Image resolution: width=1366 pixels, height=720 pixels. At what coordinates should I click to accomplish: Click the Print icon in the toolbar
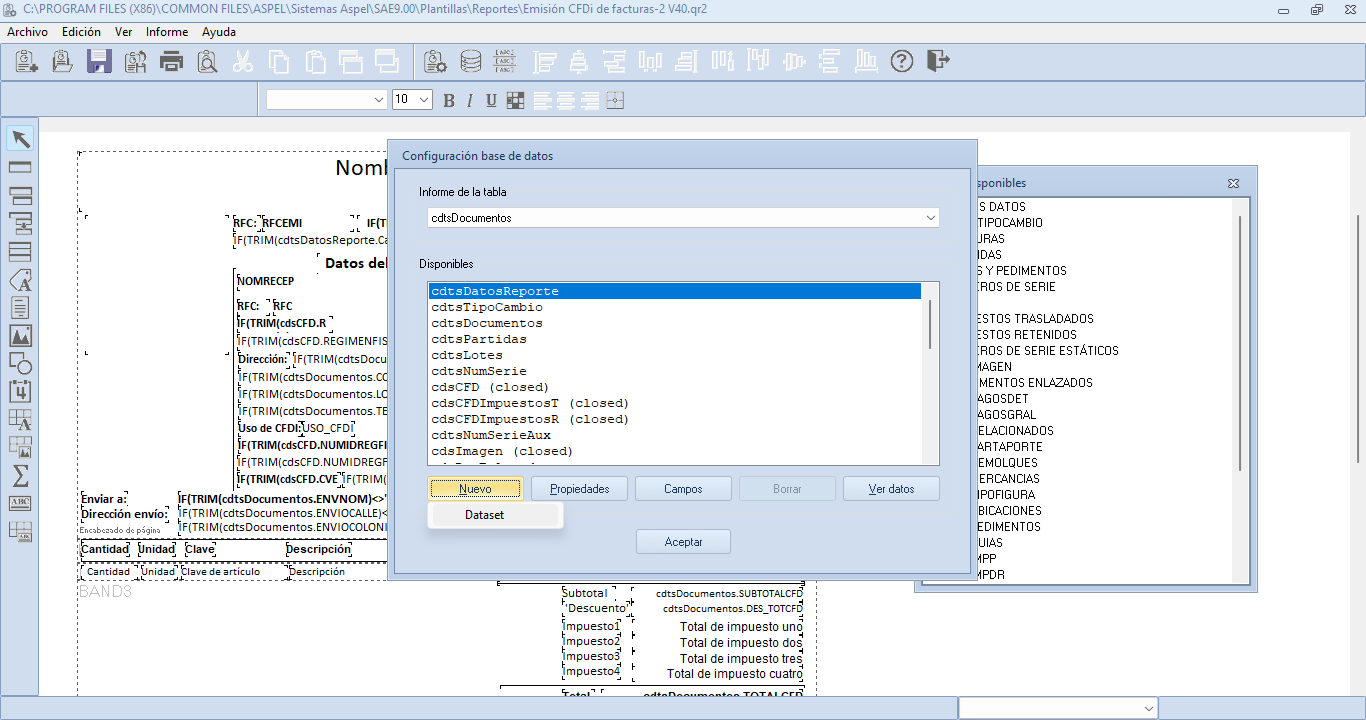coord(172,62)
